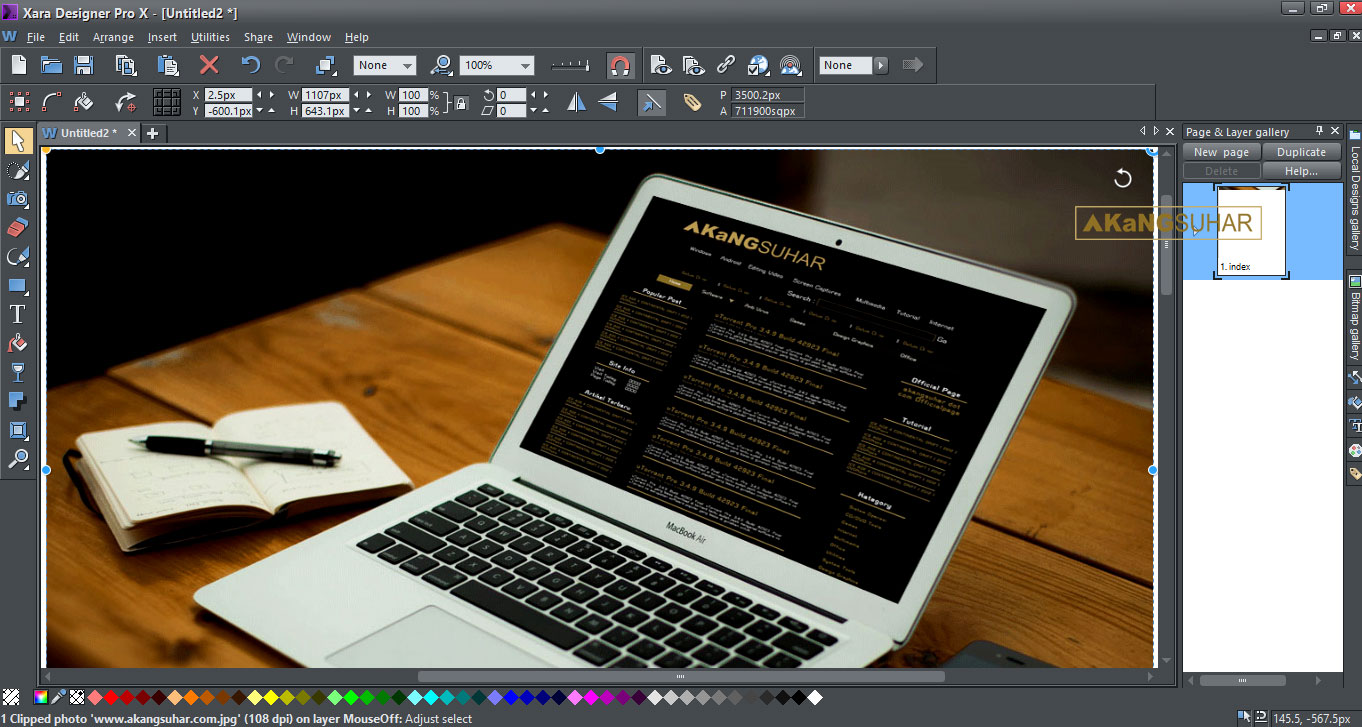Open the Grid array icon on infobar
Viewport: 1362px width, 727px height.
[167, 102]
